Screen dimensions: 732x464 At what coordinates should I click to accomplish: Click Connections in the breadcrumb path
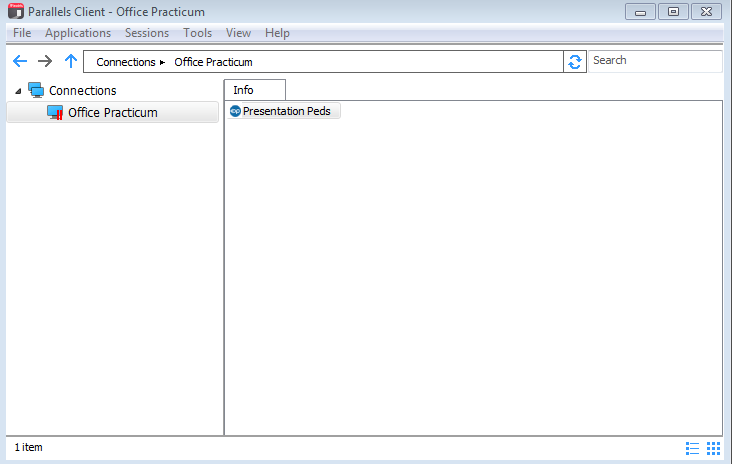coord(126,62)
